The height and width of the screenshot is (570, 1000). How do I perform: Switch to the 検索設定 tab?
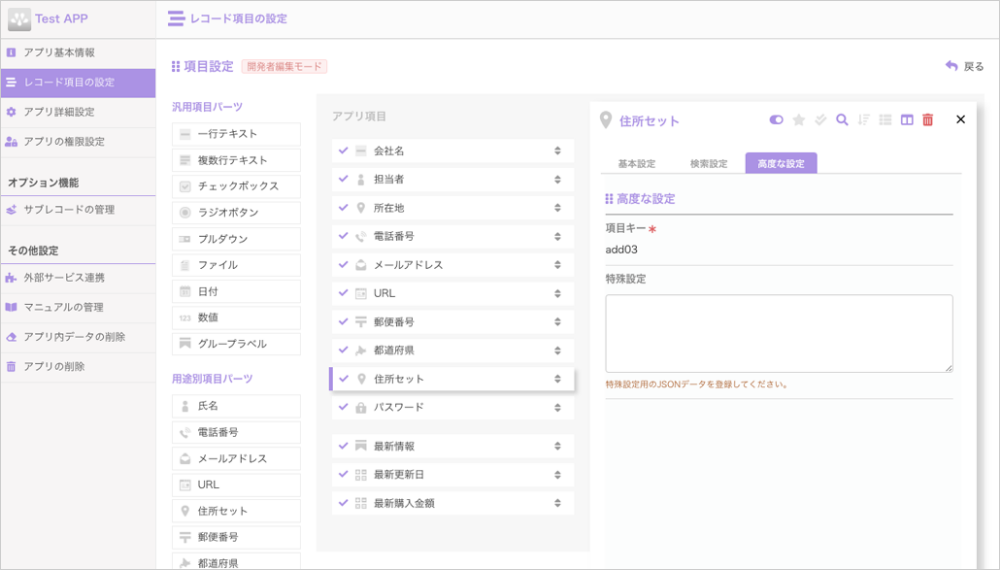tap(709, 164)
